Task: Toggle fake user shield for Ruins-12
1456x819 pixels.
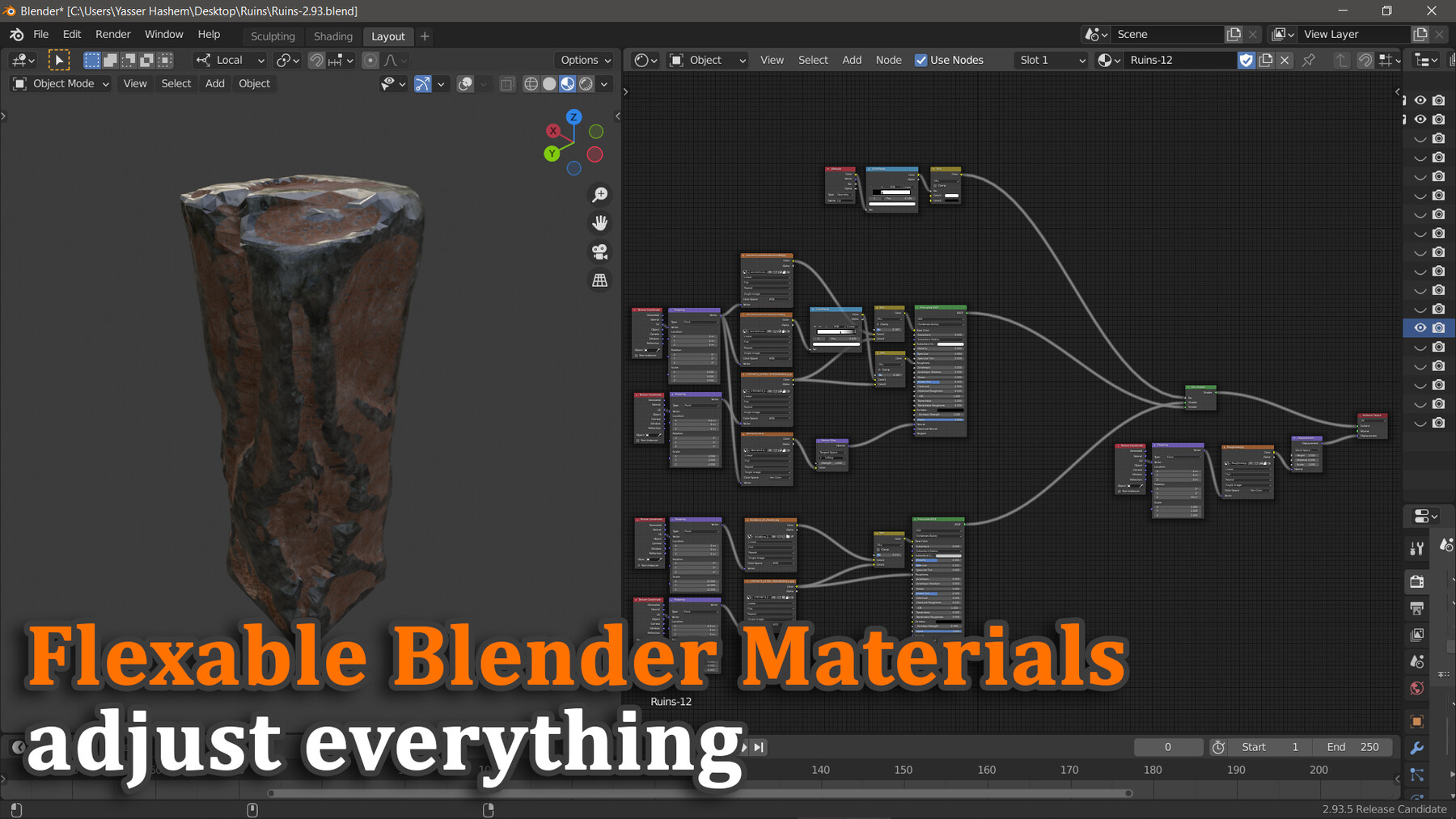Action: pyautogui.click(x=1246, y=60)
